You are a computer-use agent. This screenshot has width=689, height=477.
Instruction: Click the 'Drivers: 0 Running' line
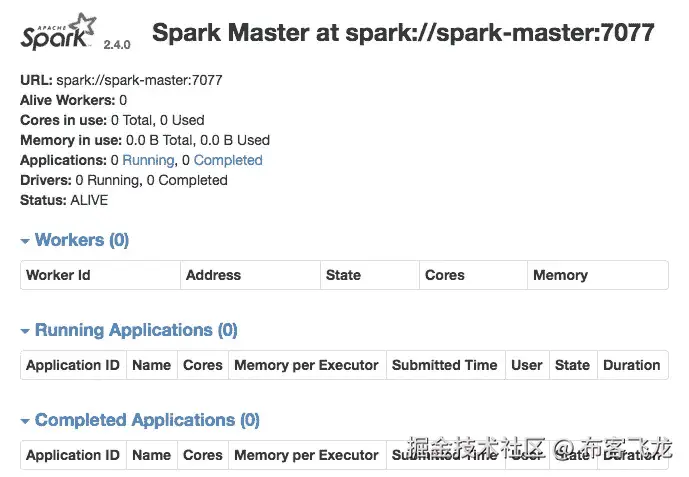tap(124, 180)
